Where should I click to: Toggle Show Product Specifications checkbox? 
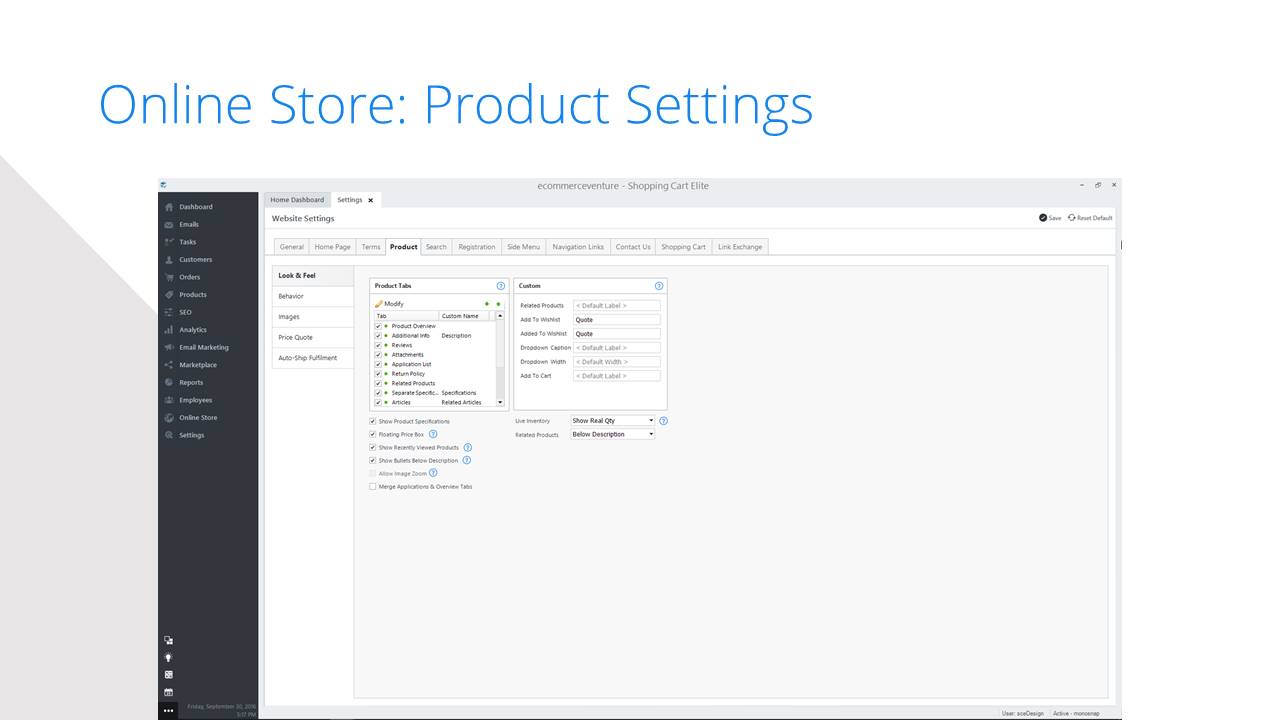pos(373,421)
